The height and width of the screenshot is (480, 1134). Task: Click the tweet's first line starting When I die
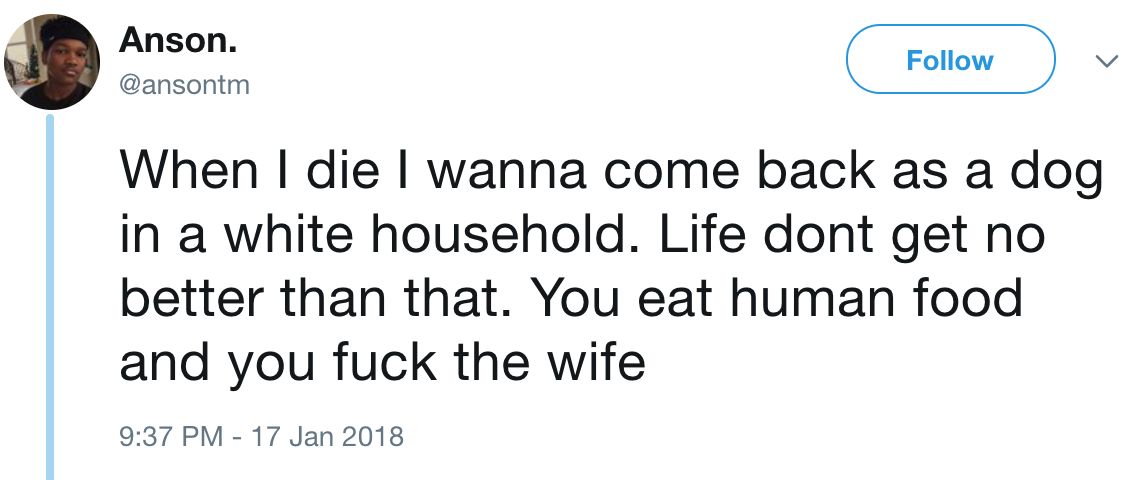pos(611,174)
